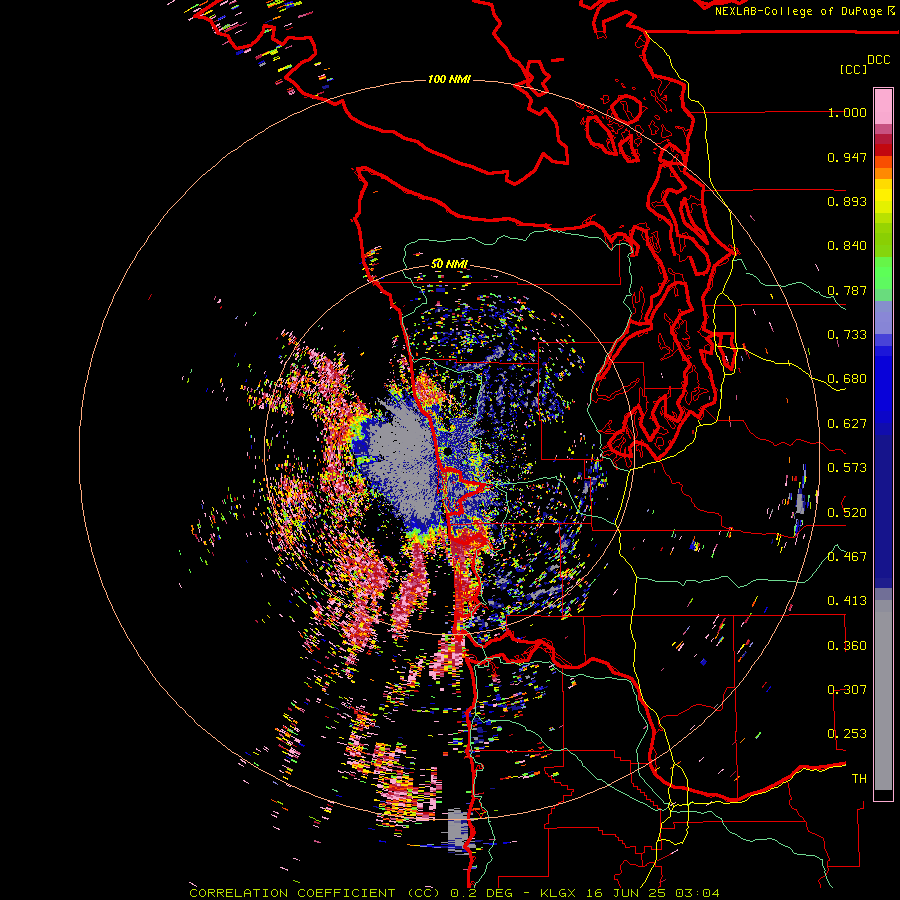This screenshot has width=900, height=900.
Task: Click the 0.893 legend value
Action: [847, 201]
